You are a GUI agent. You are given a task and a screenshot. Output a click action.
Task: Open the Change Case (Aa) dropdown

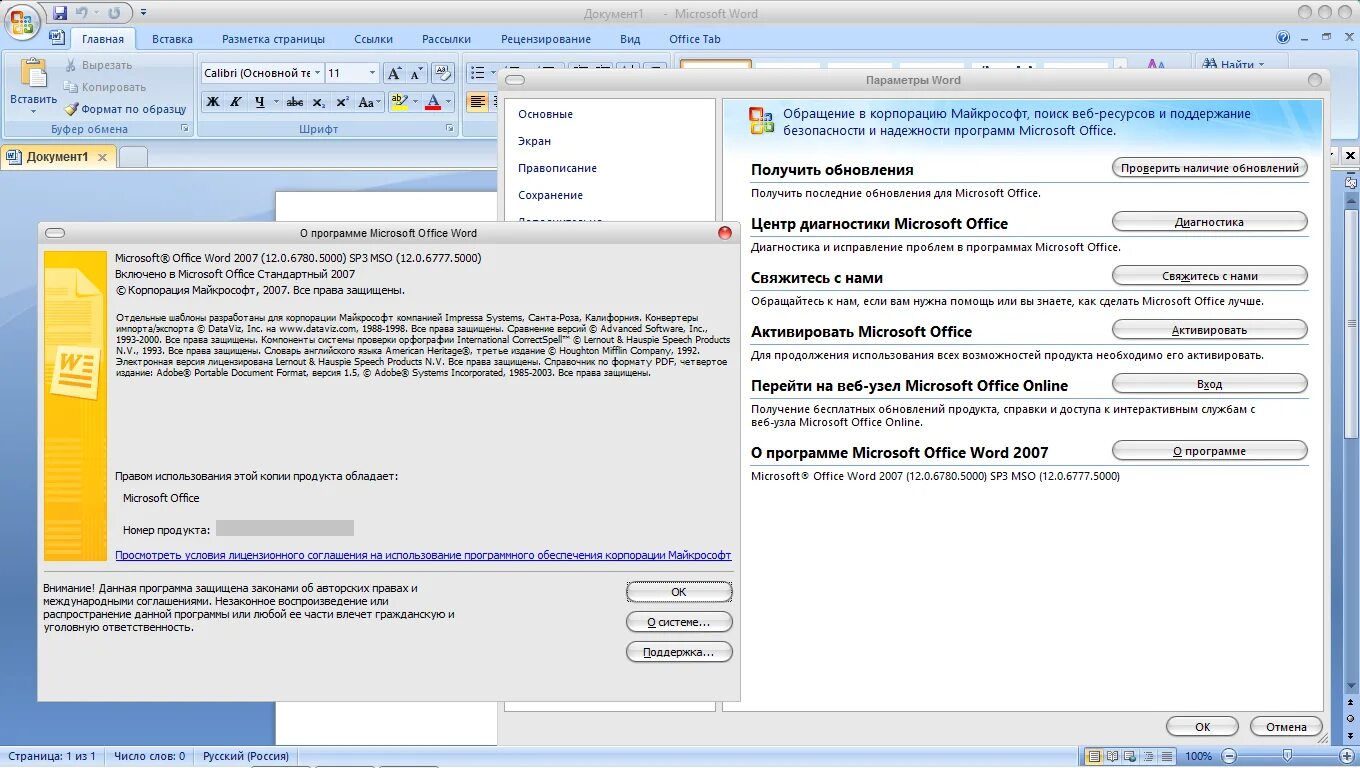(369, 102)
